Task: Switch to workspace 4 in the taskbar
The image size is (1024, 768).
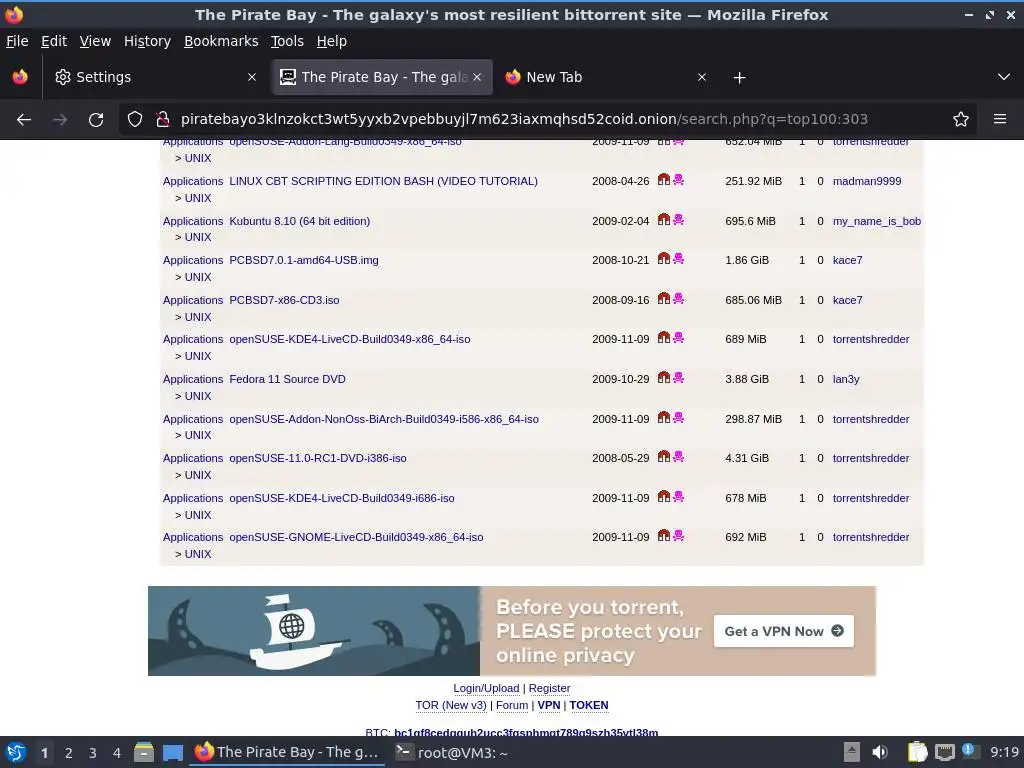Action: 117,753
